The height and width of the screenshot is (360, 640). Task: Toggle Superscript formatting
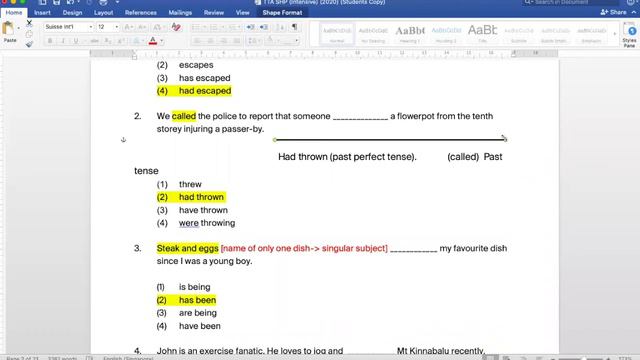pos(121,41)
